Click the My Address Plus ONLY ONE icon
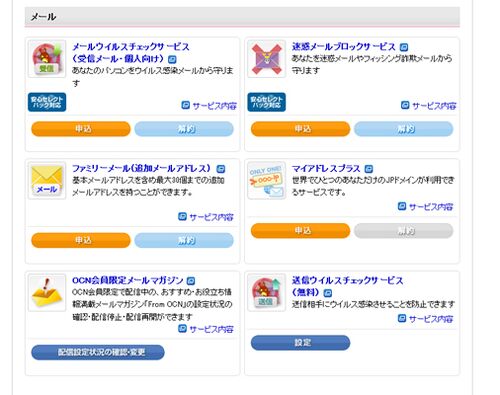This screenshot has height=395, width=500. (x=267, y=180)
